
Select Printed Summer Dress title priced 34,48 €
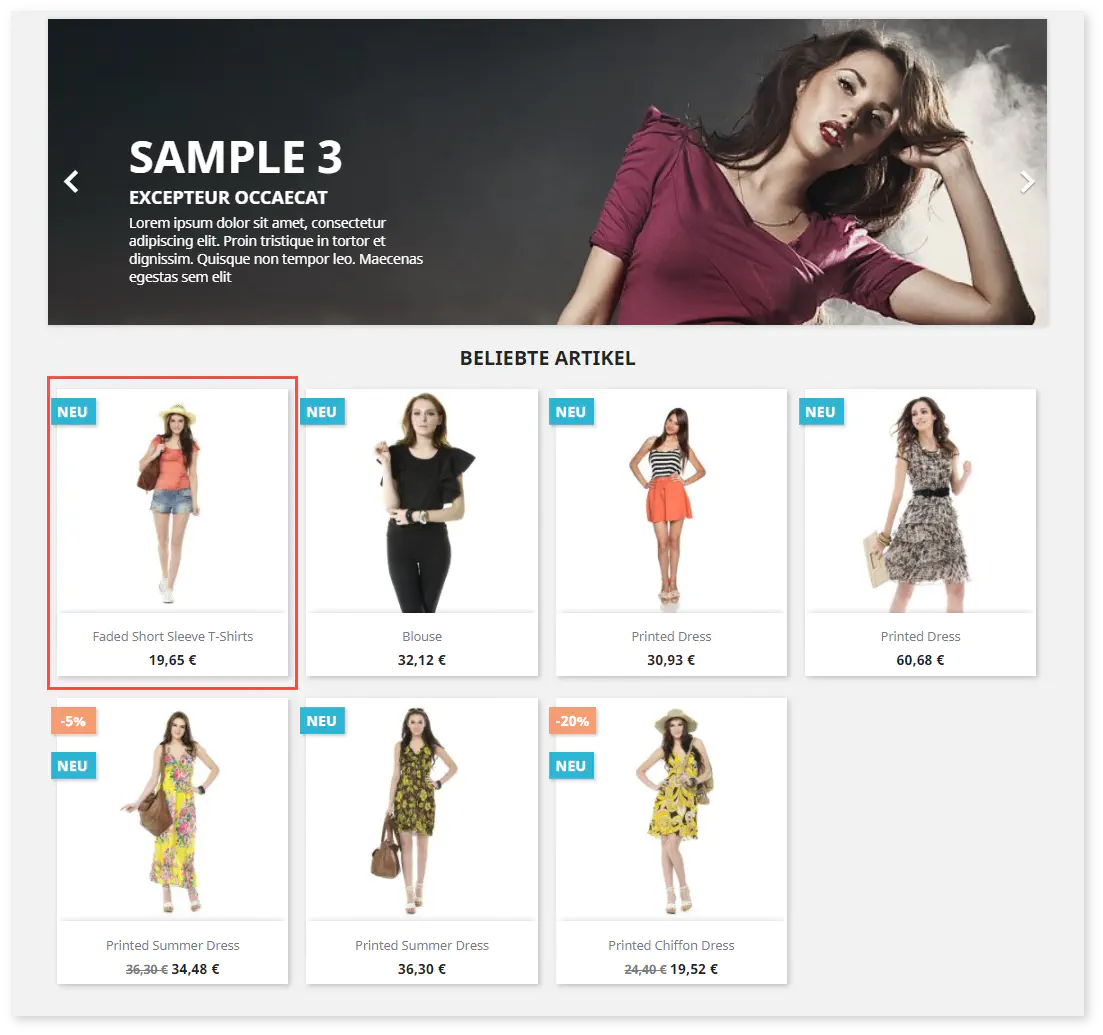pyautogui.click(x=173, y=945)
